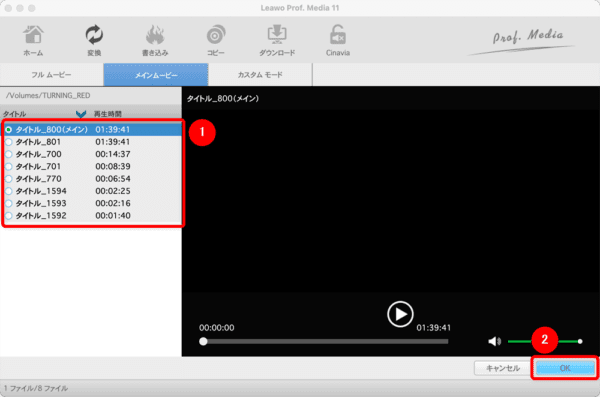The height and width of the screenshot is (397, 600).
Task: Click the /Volumes/TURNING_RED path label
Action: coord(48,96)
